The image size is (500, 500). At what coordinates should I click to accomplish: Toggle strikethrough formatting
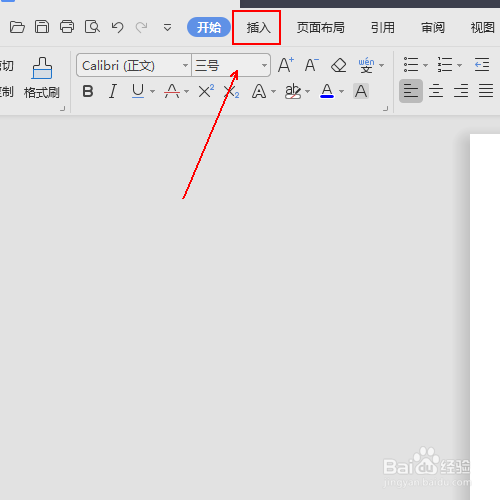click(172, 91)
